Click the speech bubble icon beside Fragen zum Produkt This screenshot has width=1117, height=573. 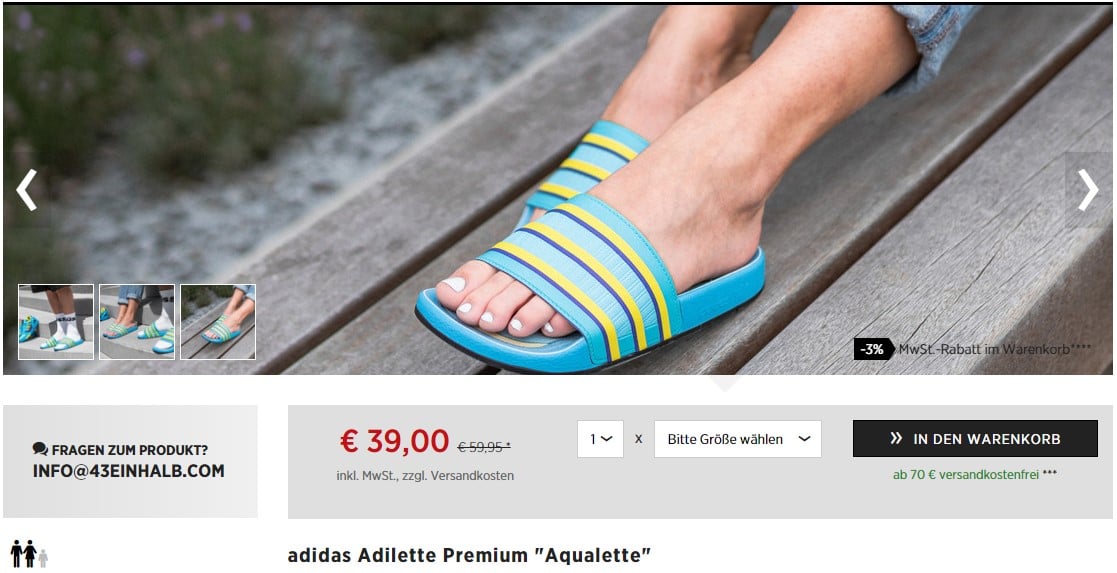(41, 449)
